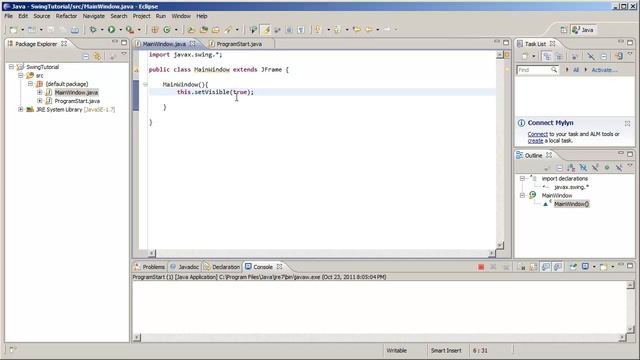Switch to the Javadoc tab
This screenshot has width=640, height=360.
184,267
